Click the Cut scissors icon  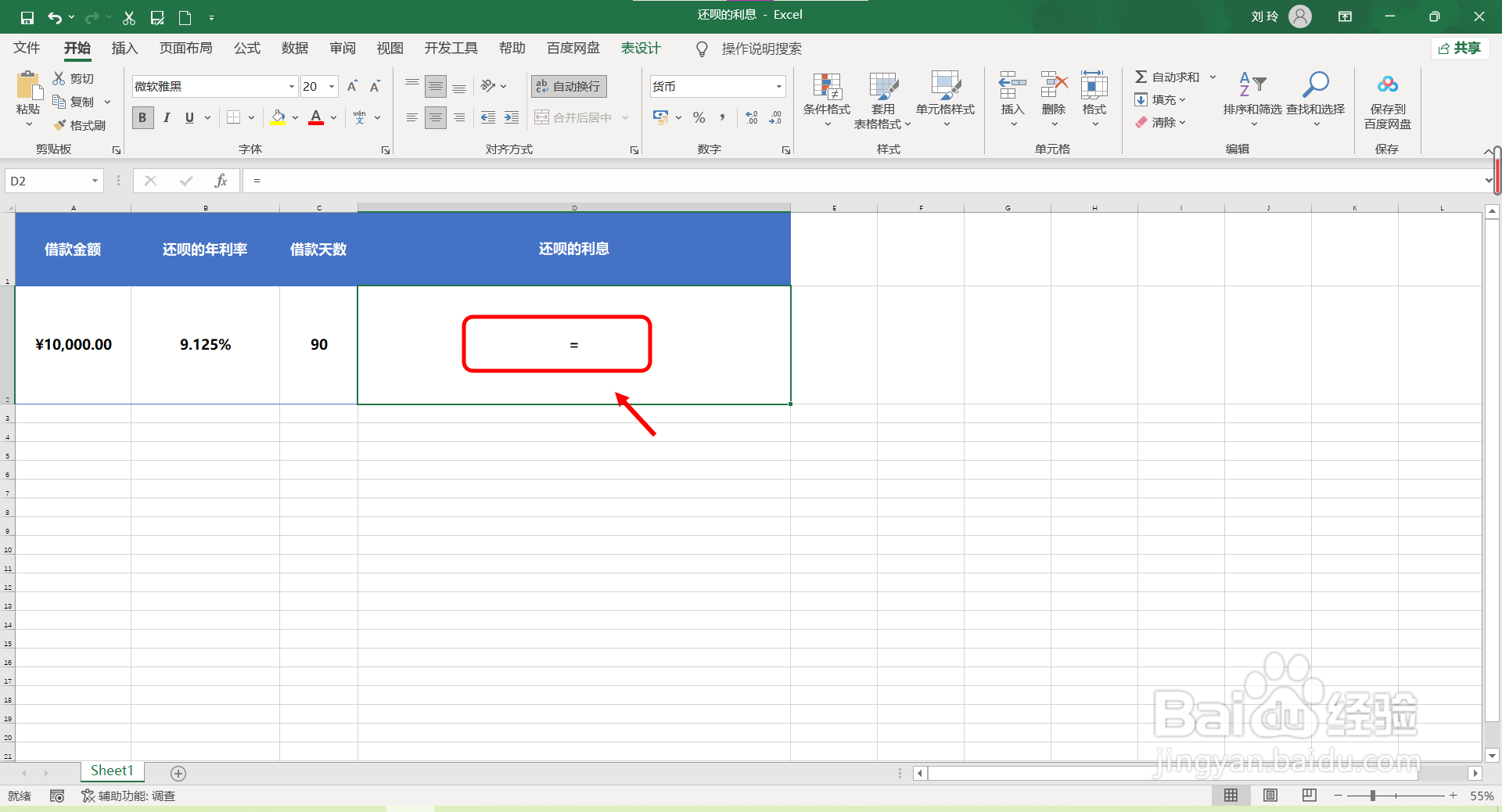[x=59, y=78]
